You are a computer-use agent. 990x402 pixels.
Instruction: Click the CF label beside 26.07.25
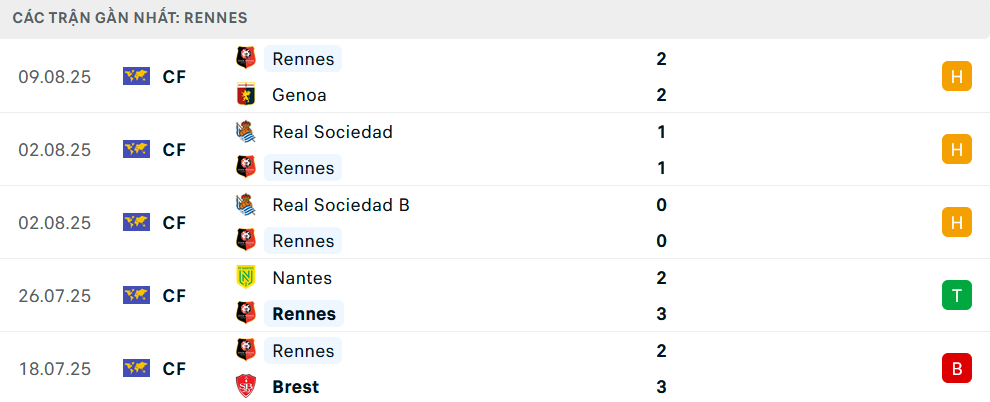(174, 295)
